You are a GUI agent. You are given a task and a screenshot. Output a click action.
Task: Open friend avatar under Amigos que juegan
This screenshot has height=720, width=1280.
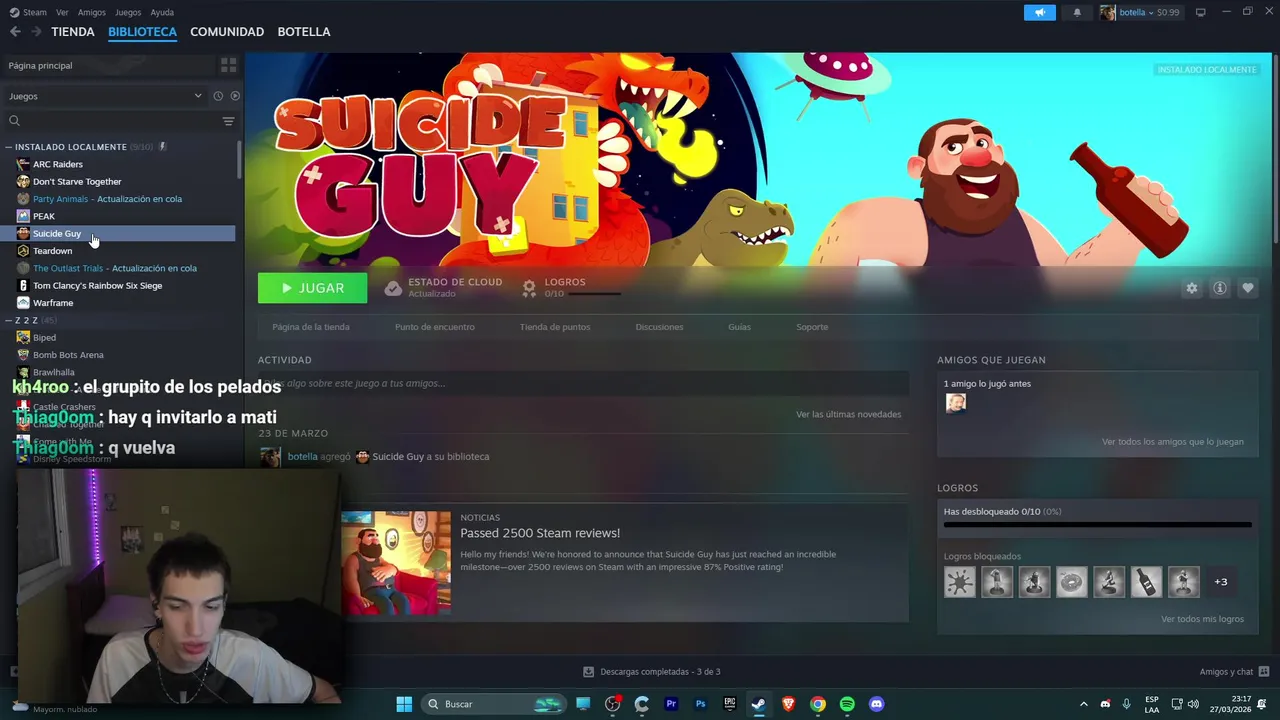[956, 403]
